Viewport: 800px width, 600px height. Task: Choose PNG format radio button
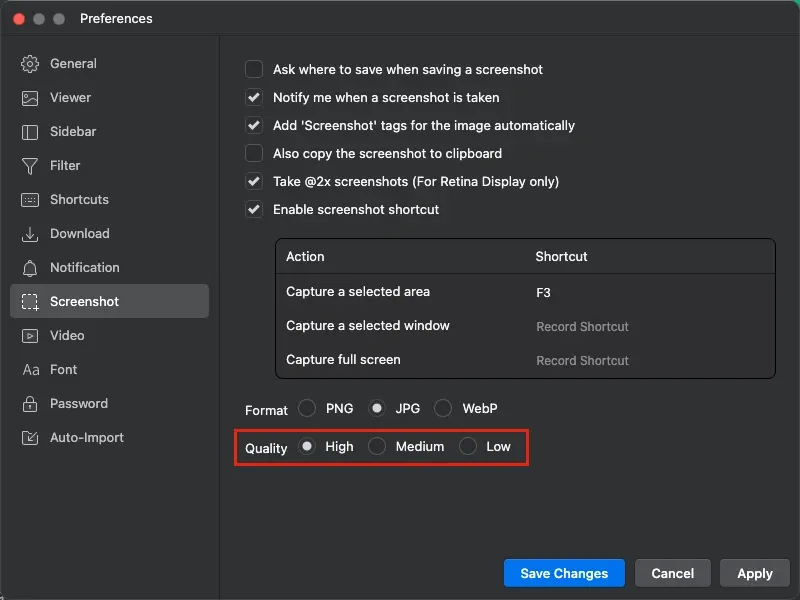307,409
